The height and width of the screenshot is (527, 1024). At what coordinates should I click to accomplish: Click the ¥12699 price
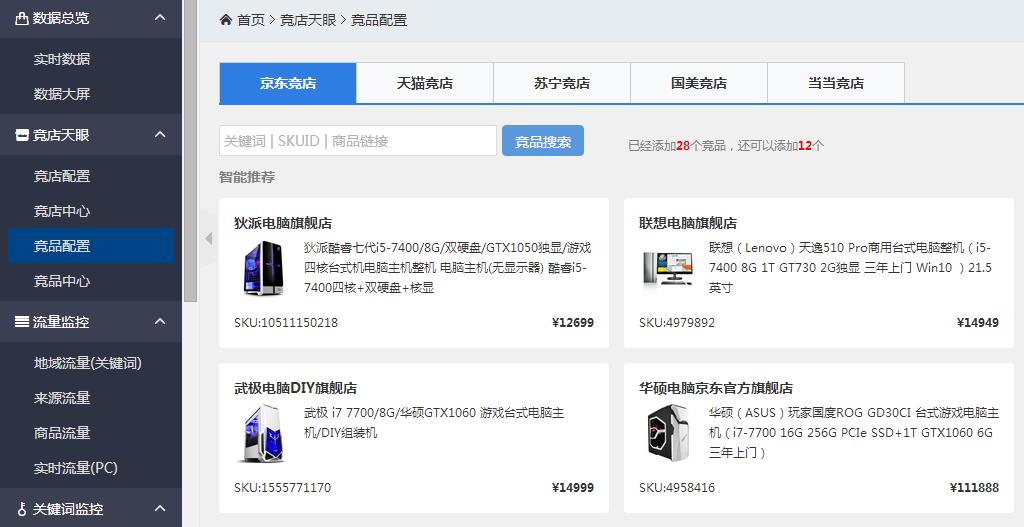[573, 323]
